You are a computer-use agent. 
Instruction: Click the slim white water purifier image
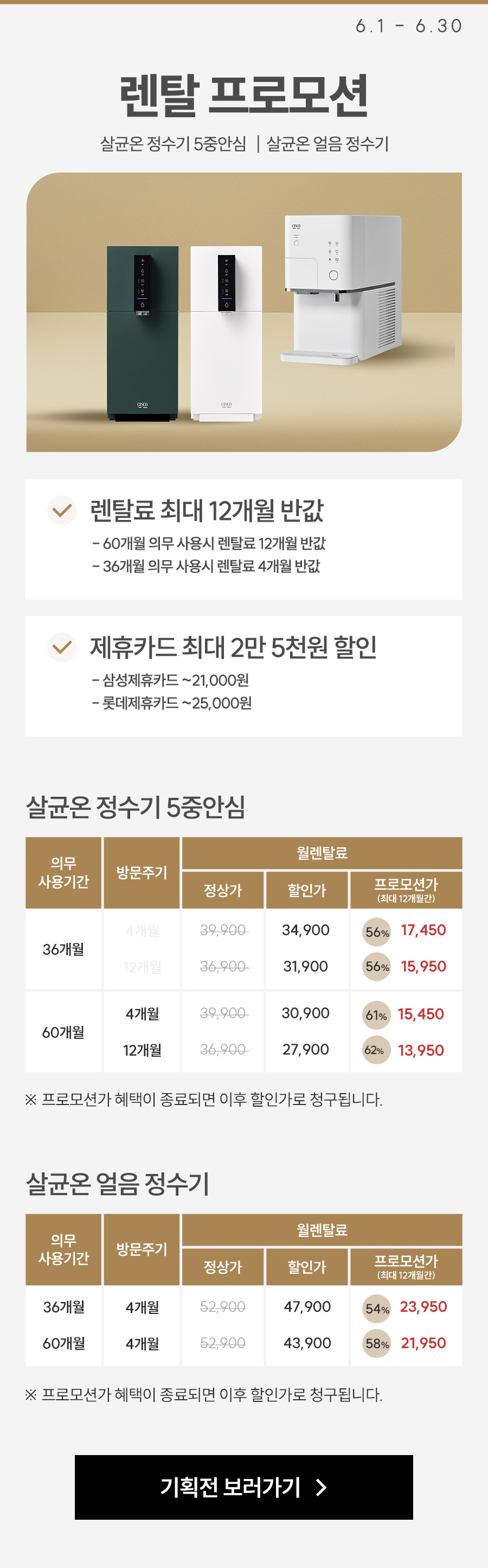pos(226,334)
